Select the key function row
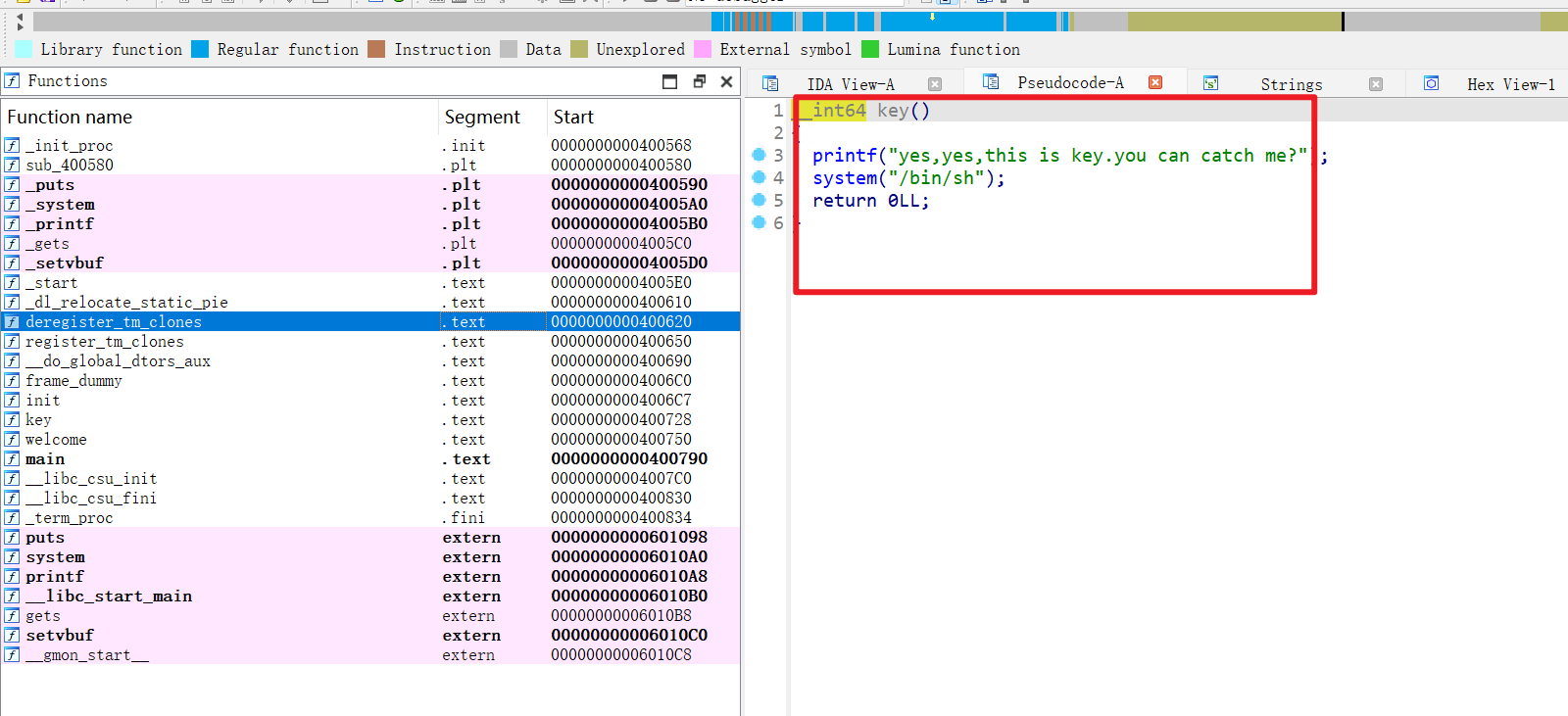The width and height of the screenshot is (1568, 716). click(x=370, y=419)
